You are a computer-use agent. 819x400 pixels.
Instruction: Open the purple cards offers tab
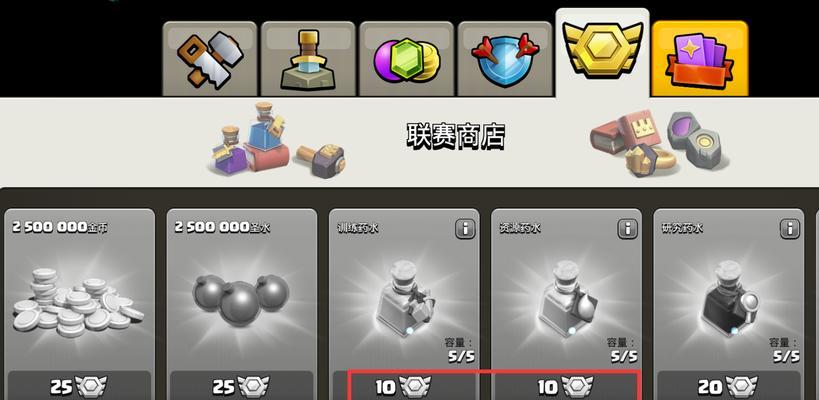pos(700,58)
